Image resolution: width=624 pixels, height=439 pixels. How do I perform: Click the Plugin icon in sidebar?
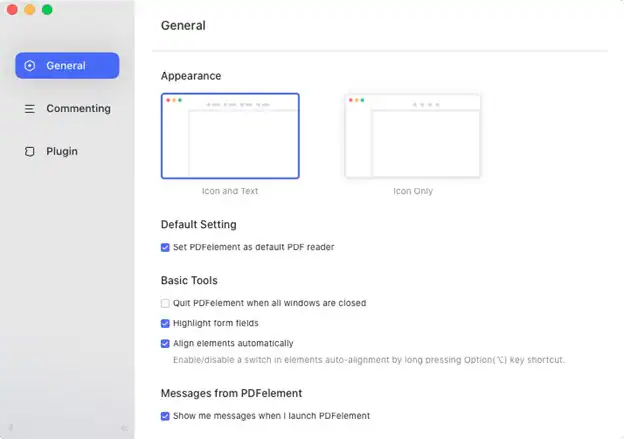pyautogui.click(x=30, y=152)
